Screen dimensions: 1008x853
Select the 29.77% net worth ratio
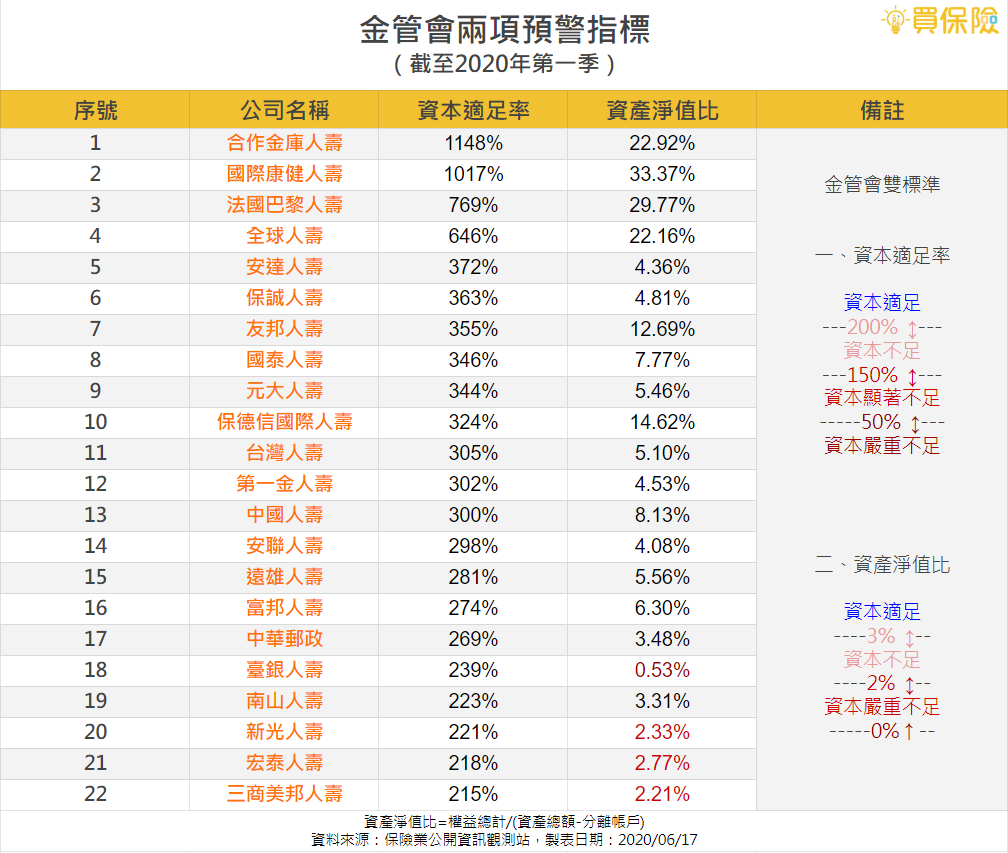662,204
